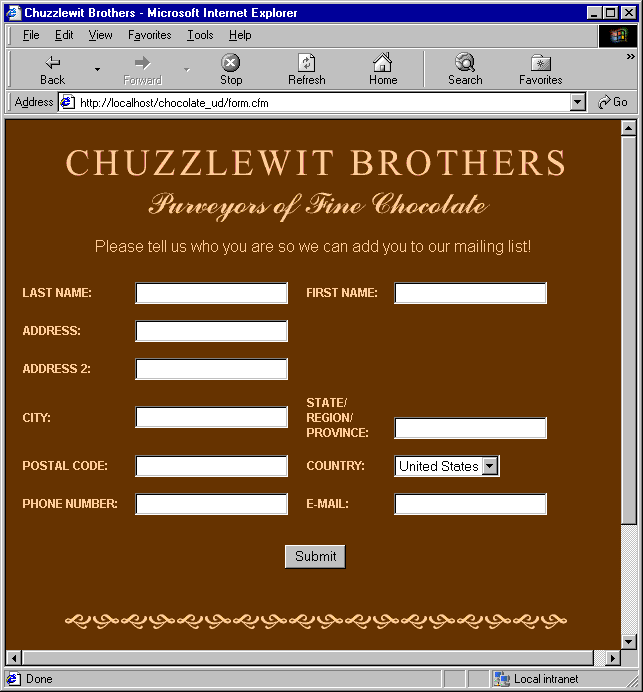Open the Tools menu
The width and height of the screenshot is (643, 692).
coord(200,35)
